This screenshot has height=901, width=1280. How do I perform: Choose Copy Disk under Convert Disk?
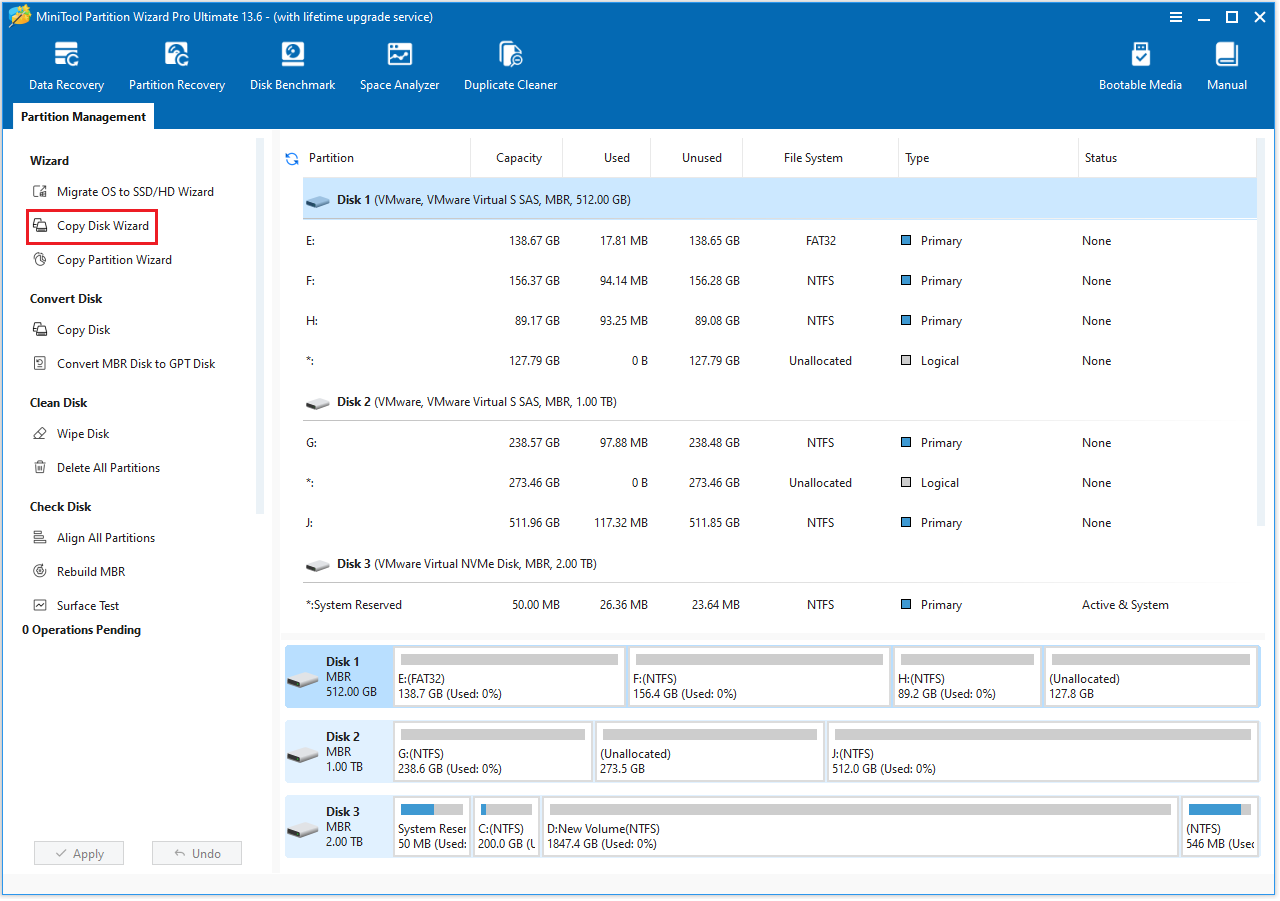pyautogui.click(x=72, y=330)
